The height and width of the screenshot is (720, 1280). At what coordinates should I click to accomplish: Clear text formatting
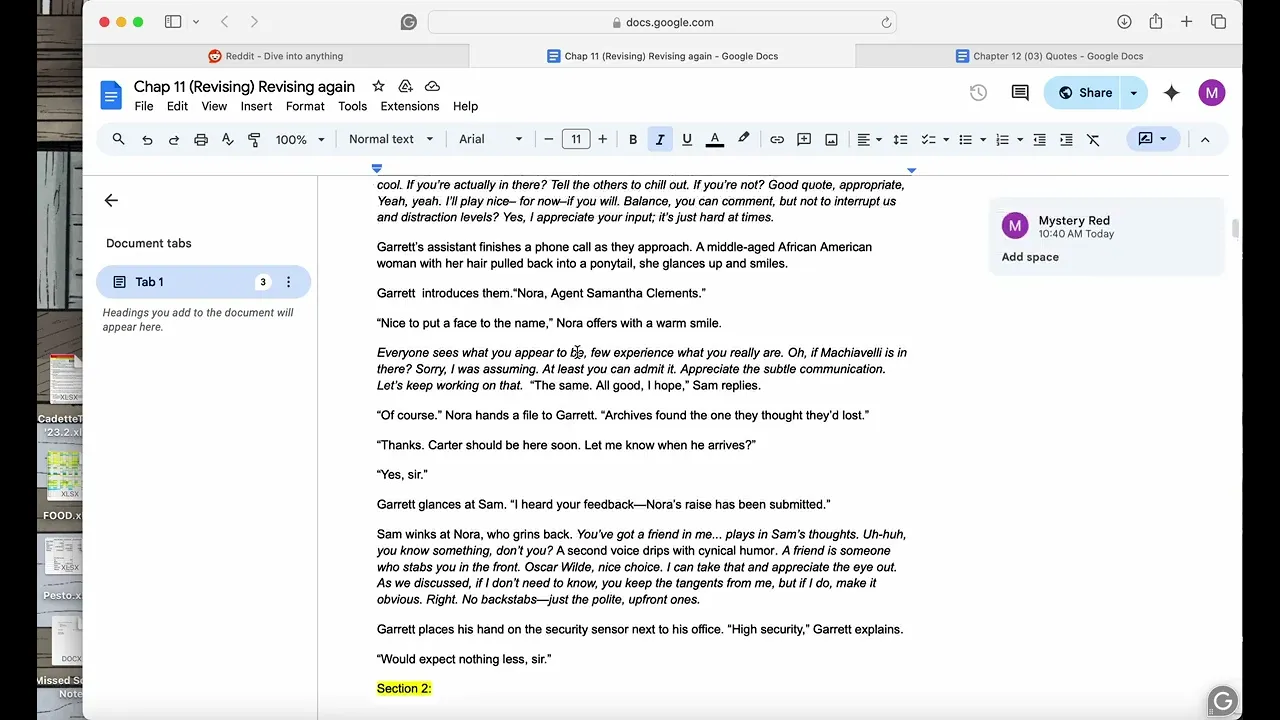tap(1093, 140)
